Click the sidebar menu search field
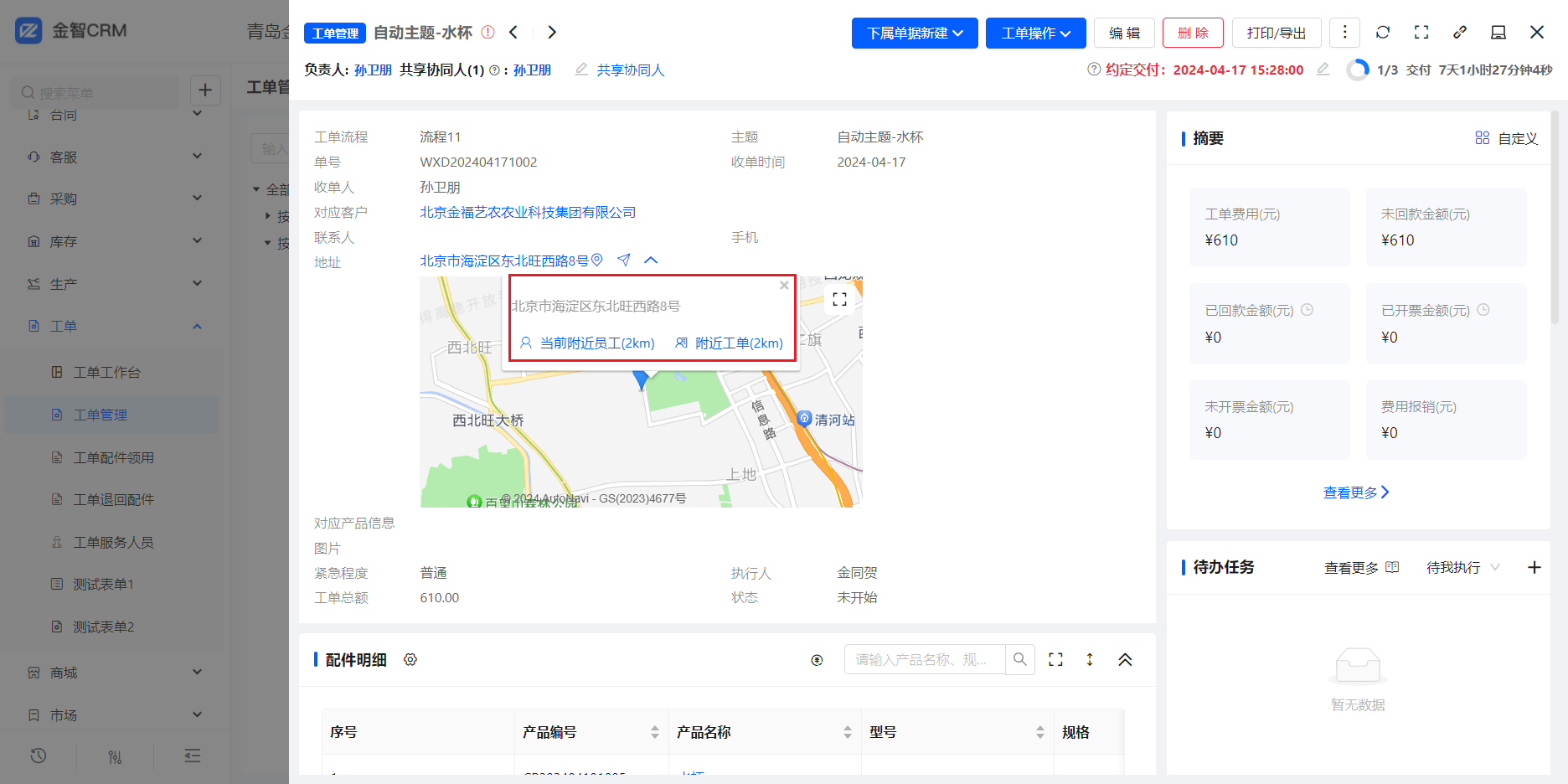Screen dimensions: 1568x784 click(x=95, y=92)
